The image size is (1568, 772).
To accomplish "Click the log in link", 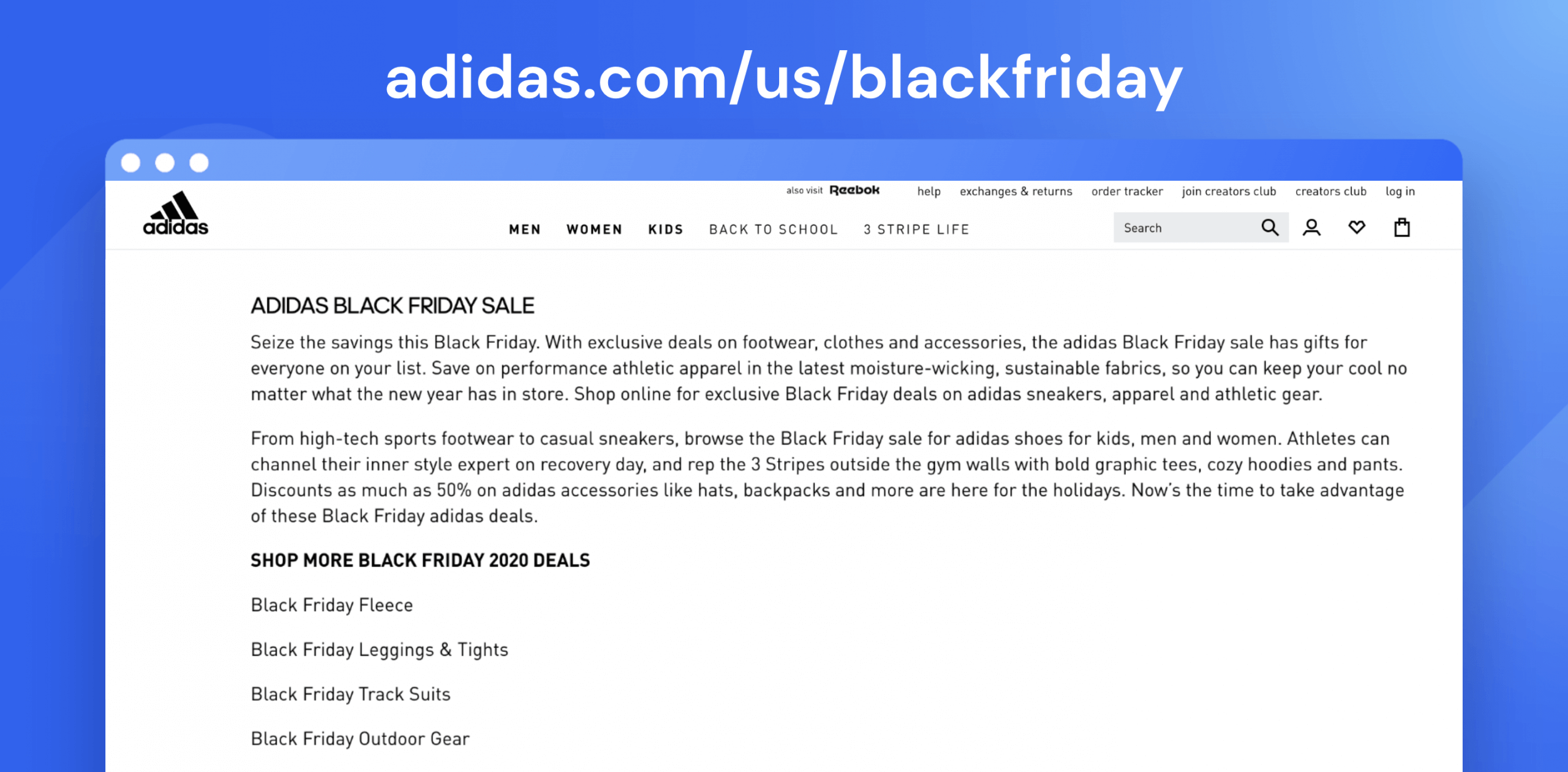I will coord(1400,191).
